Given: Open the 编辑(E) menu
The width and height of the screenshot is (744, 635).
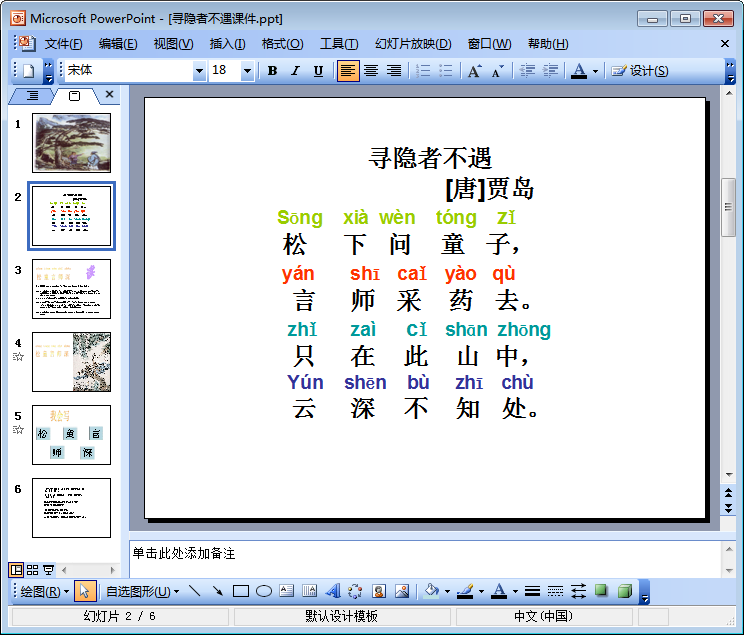Looking at the screenshot, I should coord(118,44).
